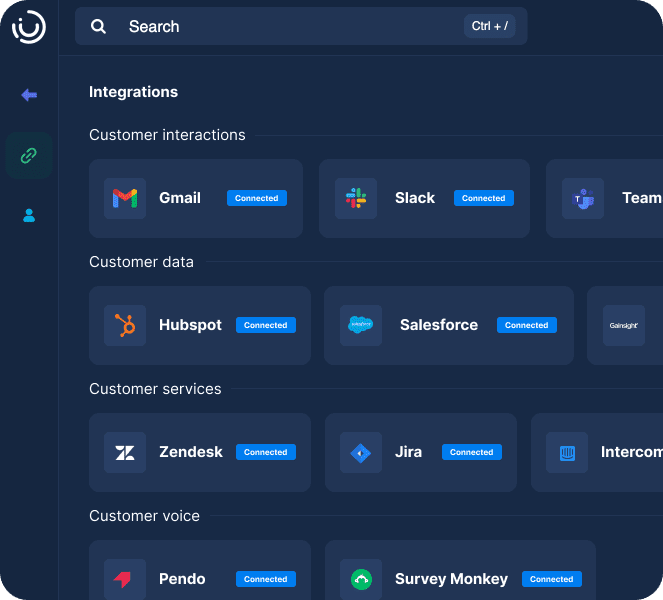Viewport: 663px width, 600px height.
Task: Click the Zendesk integration name
Action: tap(191, 452)
